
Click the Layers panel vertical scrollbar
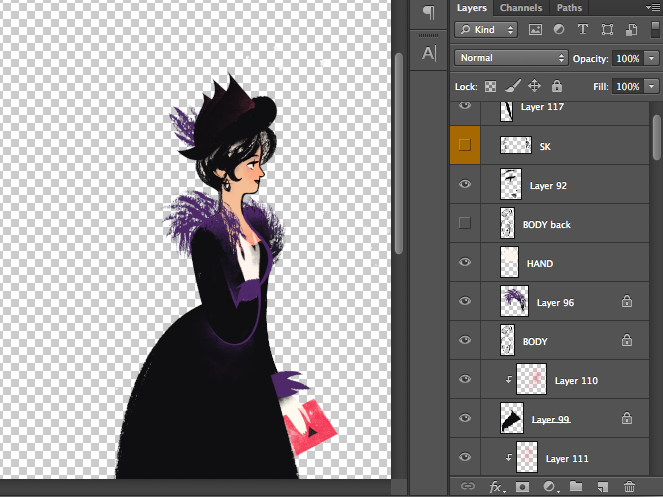coord(657,137)
